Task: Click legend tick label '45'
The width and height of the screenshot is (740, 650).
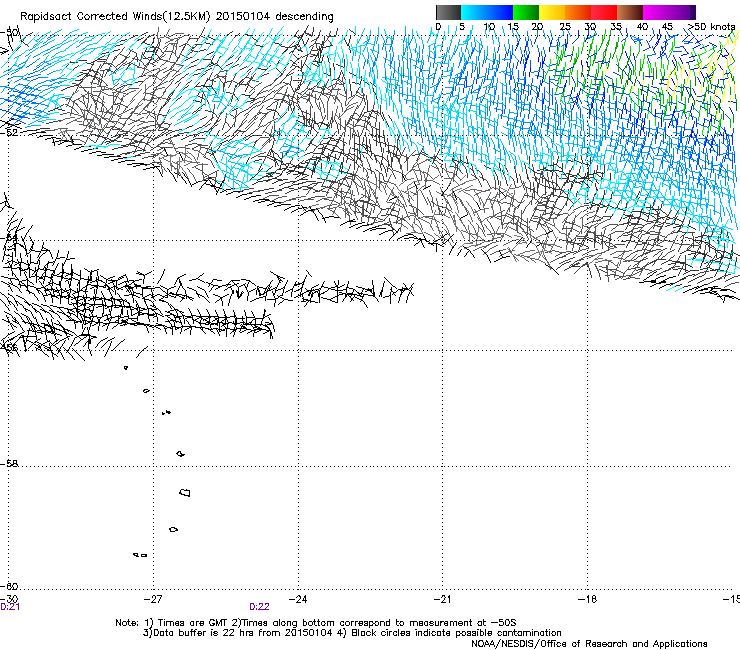Action: pyautogui.click(x=666, y=27)
